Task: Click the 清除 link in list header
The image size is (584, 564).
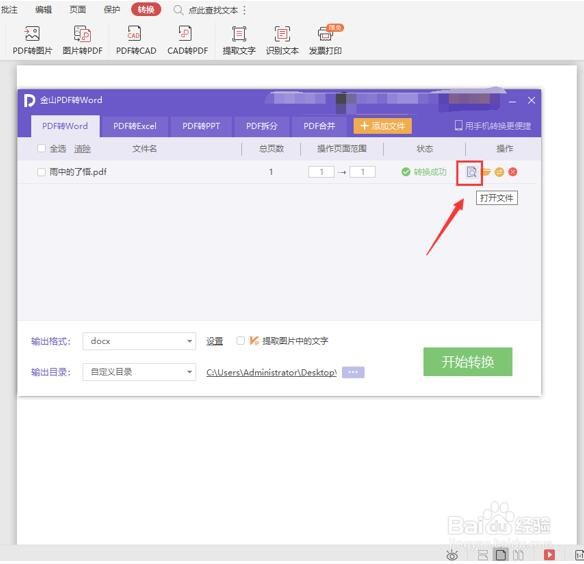Action: tap(82, 149)
